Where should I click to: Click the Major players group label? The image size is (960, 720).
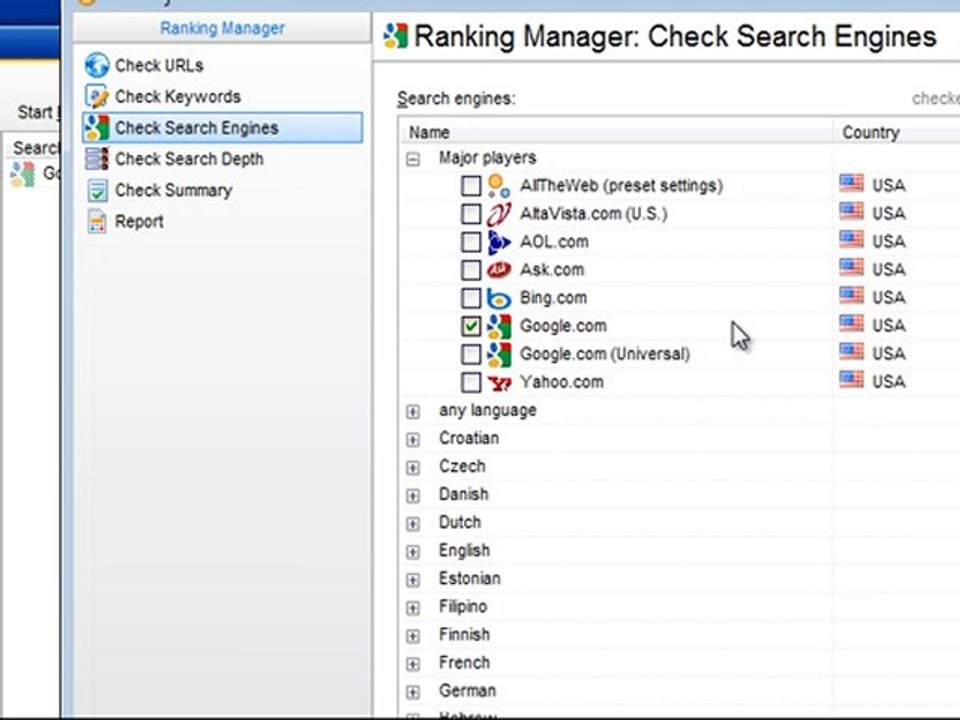click(x=487, y=158)
